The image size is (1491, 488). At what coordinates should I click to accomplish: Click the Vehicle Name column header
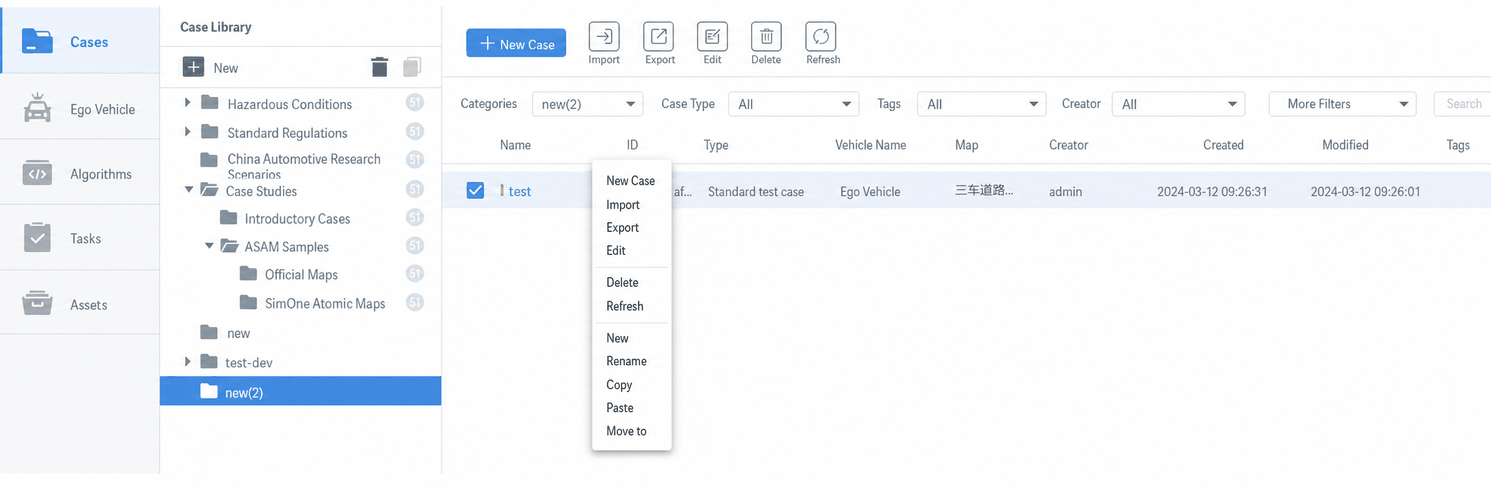coord(870,145)
